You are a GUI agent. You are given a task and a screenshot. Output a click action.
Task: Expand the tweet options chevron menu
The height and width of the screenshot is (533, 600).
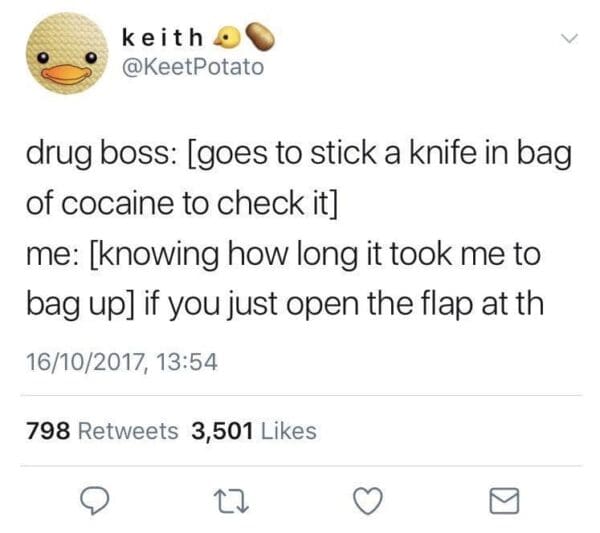click(569, 38)
